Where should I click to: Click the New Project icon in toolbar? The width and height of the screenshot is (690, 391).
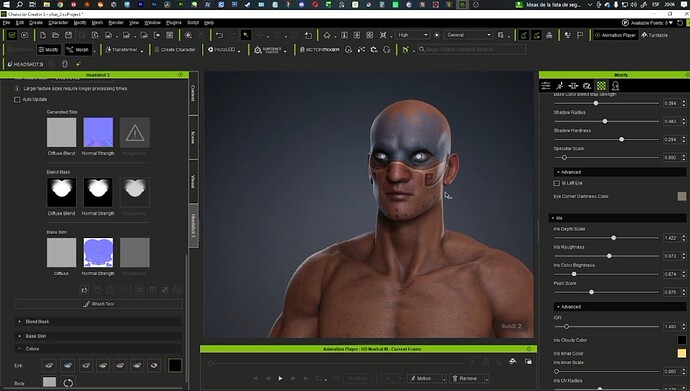point(42,35)
